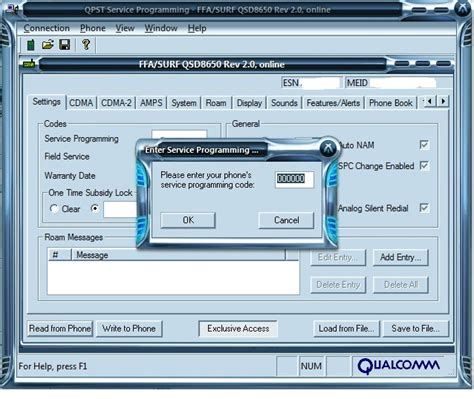Image resolution: width=474 pixels, height=399 pixels.
Task: Switch to the CDMA-2 tab
Action: pos(116,103)
